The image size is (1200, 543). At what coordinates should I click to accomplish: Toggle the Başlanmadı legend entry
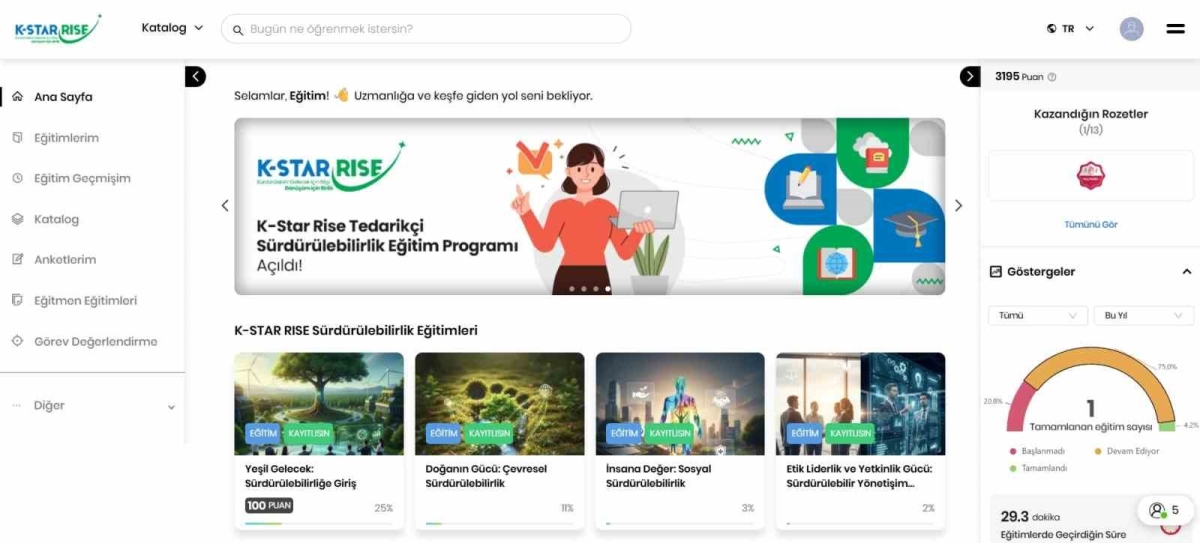1036,451
